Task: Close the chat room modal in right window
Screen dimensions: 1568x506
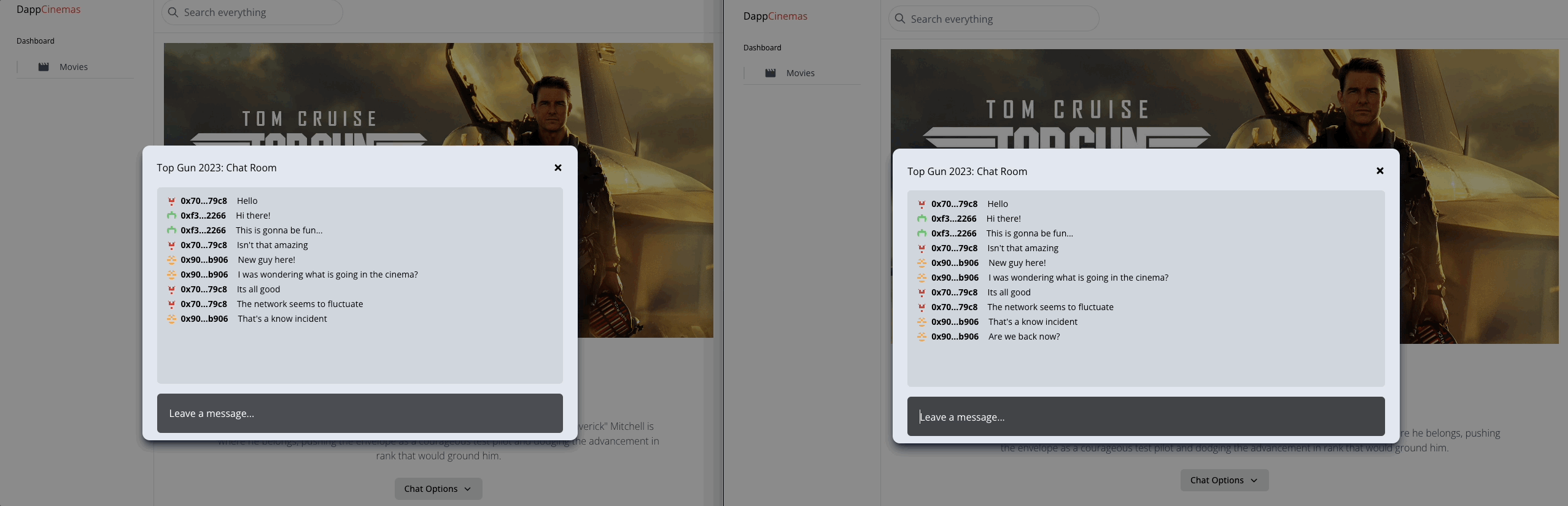Action: coord(1380,171)
